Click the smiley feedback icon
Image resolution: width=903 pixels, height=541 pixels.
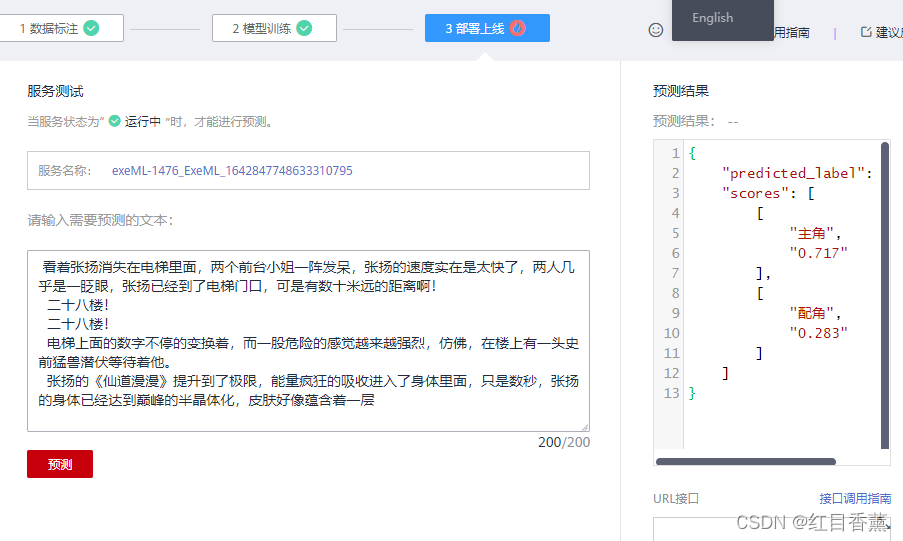coord(656,30)
